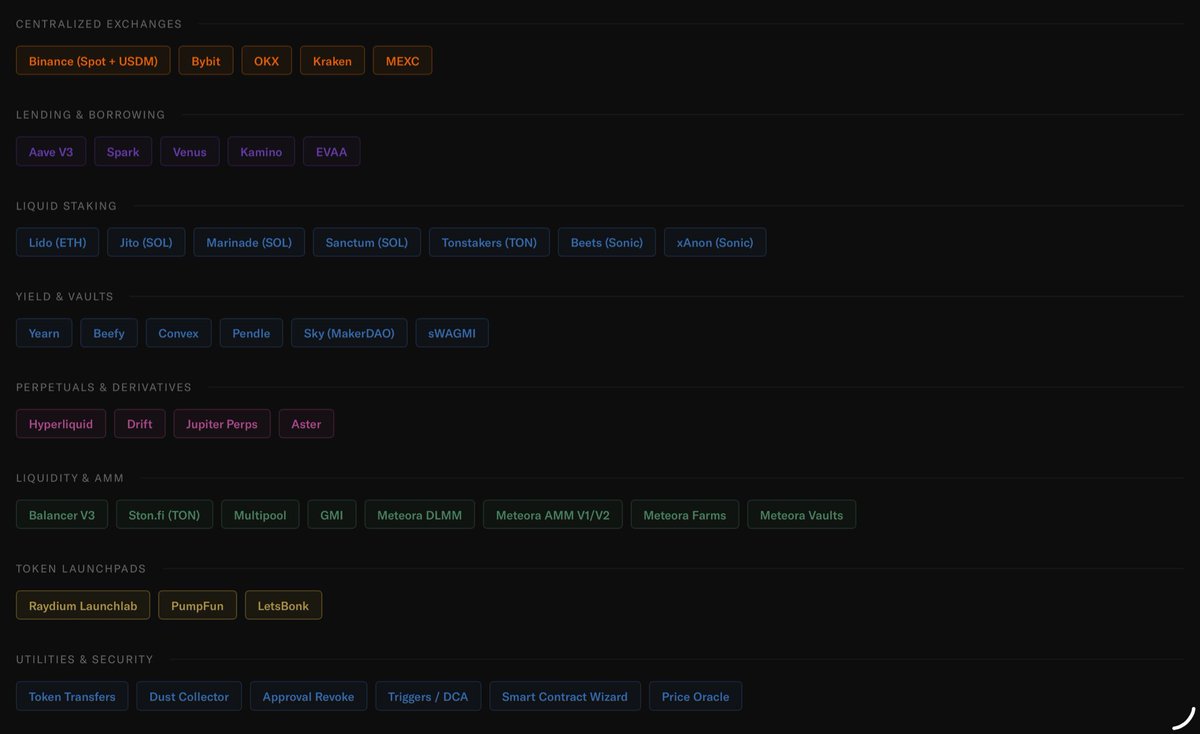Click the Utilities & Security heading
The width and height of the screenshot is (1200, 734).
(x=85, y=660)
